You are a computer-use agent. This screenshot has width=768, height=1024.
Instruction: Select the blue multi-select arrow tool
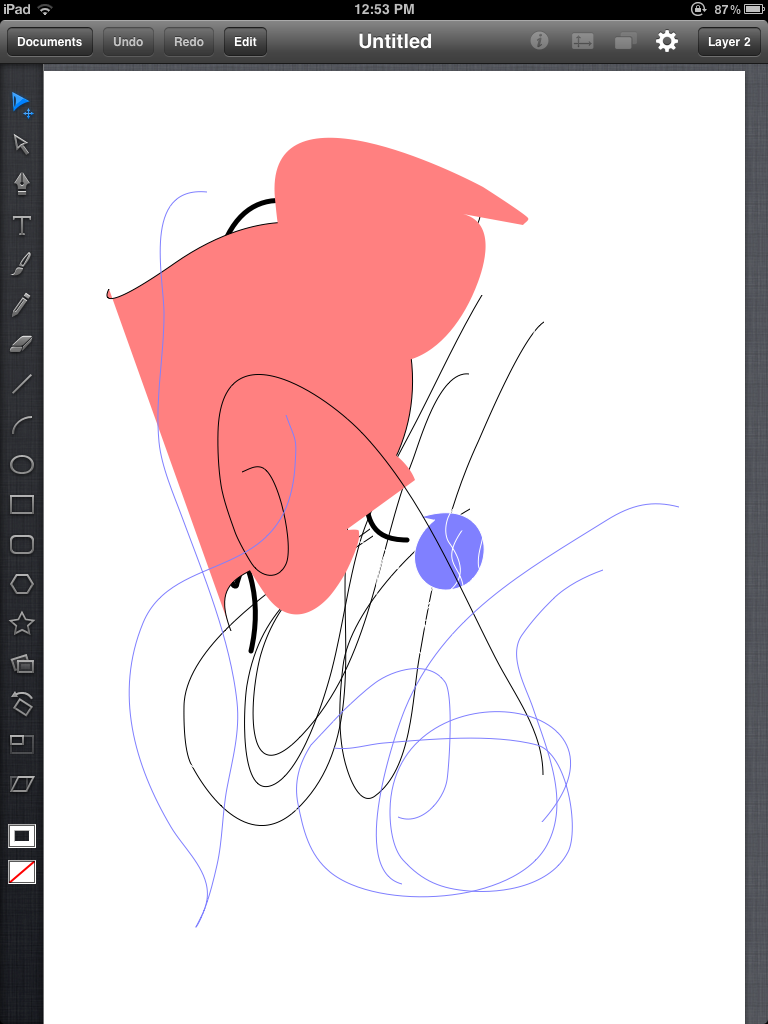pos(21,104)
